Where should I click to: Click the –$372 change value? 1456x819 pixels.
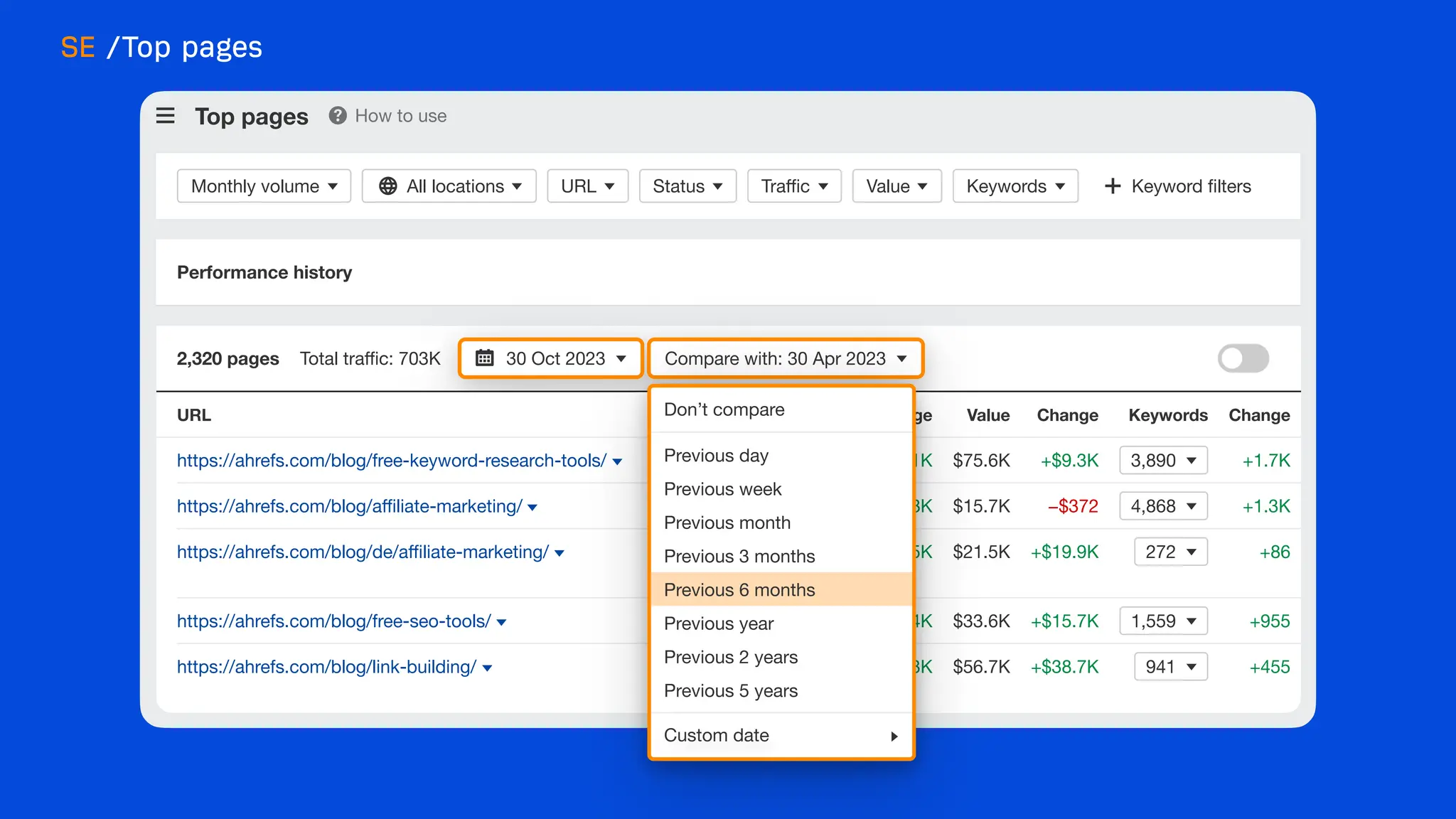[x=1073, y=506]
